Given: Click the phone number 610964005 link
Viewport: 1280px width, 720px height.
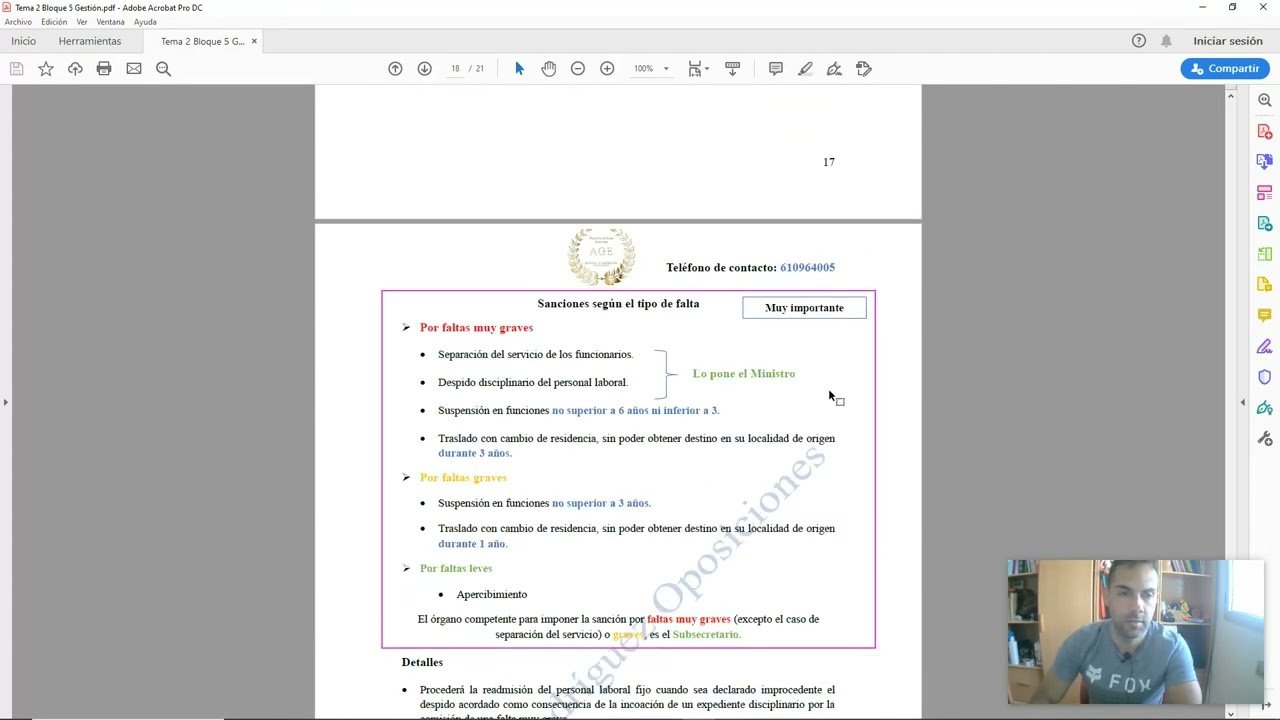Looking at the screenshot, I should pos(807,267).
